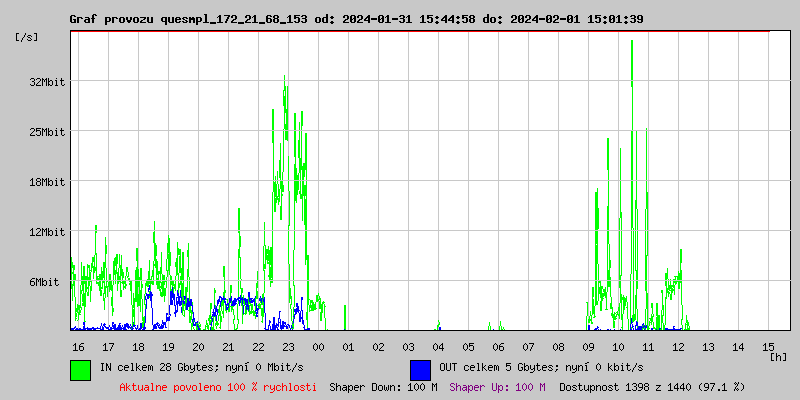Image resolution: width=800 pixels, height=400 pixels.
Task: Click the purple 'Shaper Up: 100 M' text
Action: [497, 387]
